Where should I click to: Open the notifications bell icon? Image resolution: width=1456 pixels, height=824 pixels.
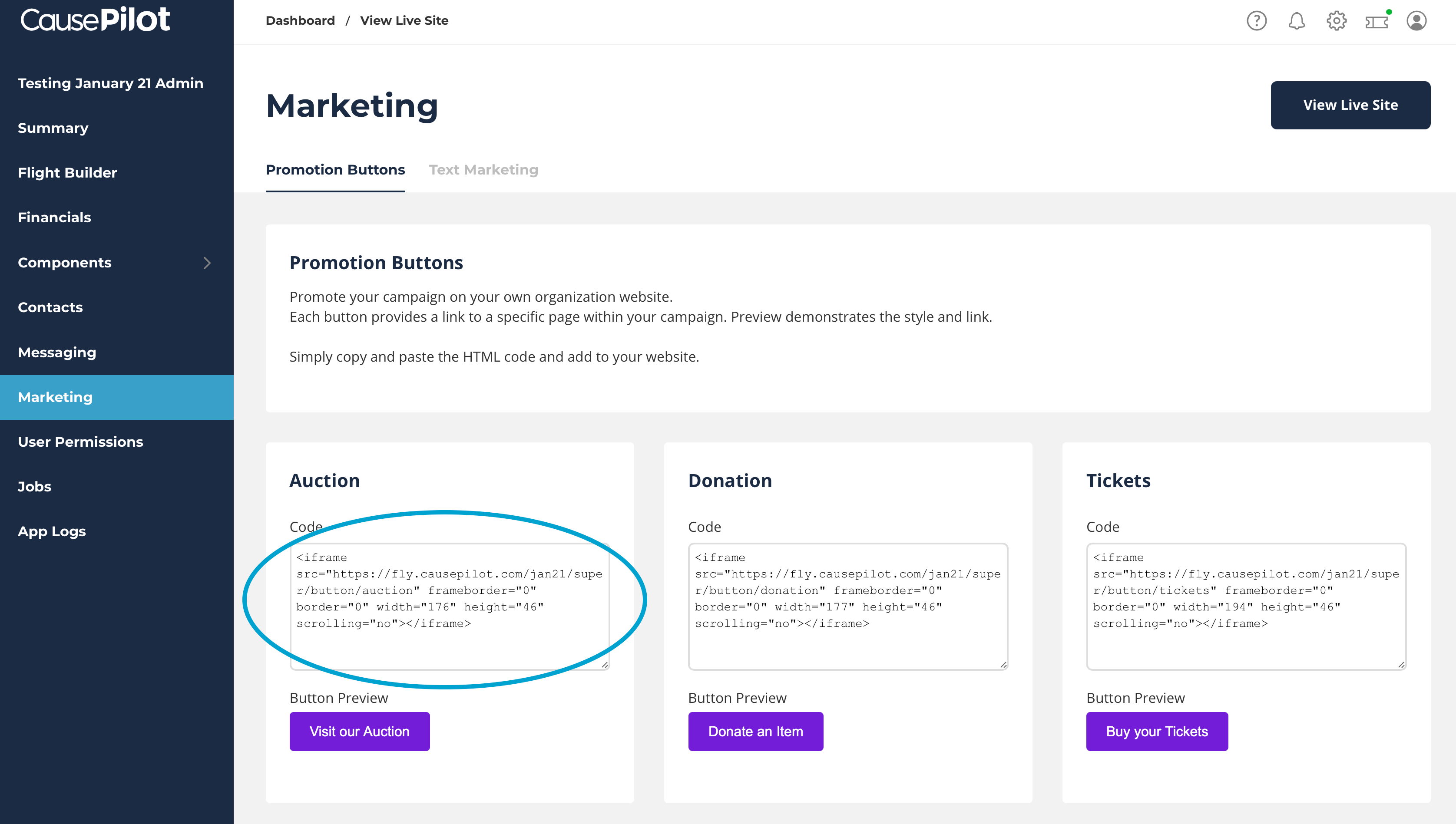point(1296,21)
